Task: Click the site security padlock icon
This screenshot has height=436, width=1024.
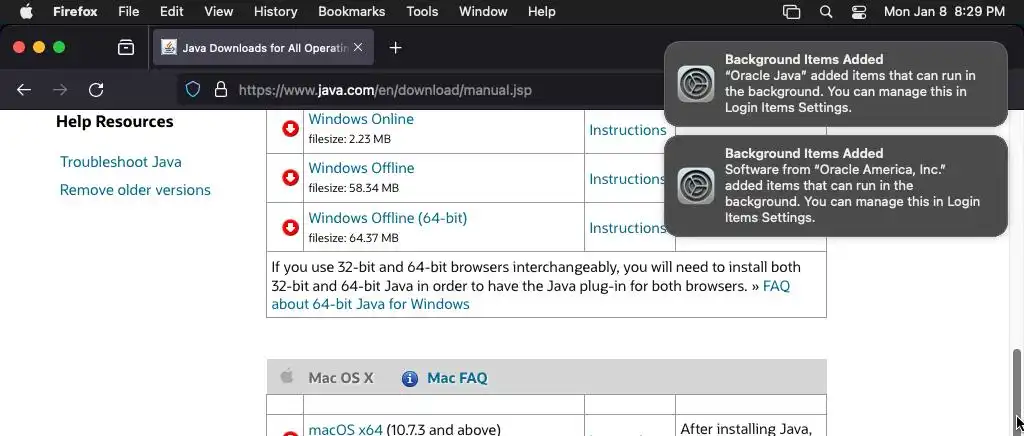Action: tap(221, 89)
